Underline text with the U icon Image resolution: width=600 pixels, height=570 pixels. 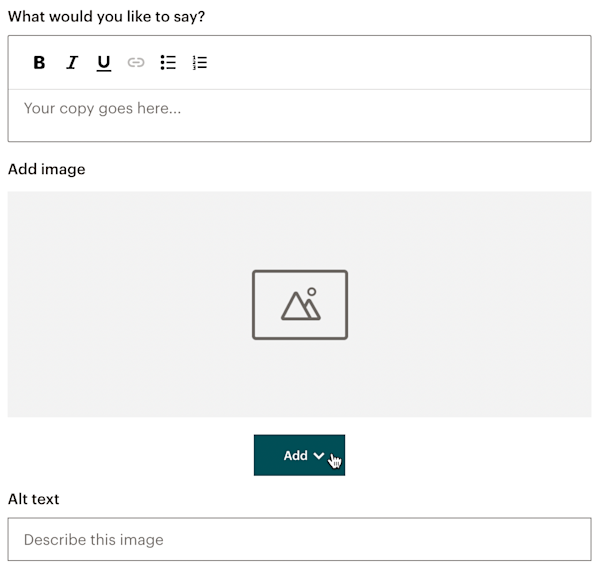[103, 62]
